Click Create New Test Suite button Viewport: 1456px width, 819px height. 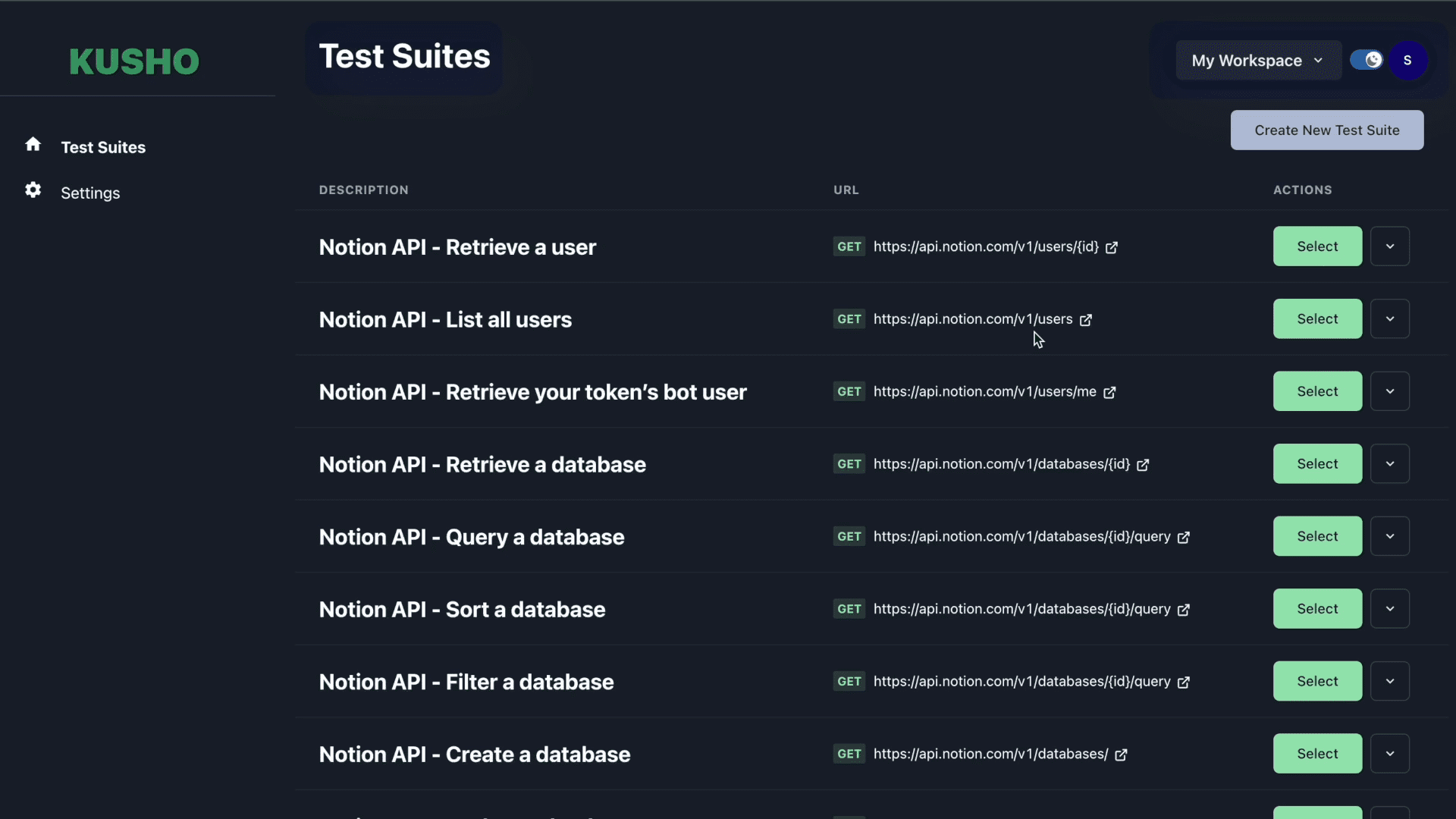[1326, 130]
